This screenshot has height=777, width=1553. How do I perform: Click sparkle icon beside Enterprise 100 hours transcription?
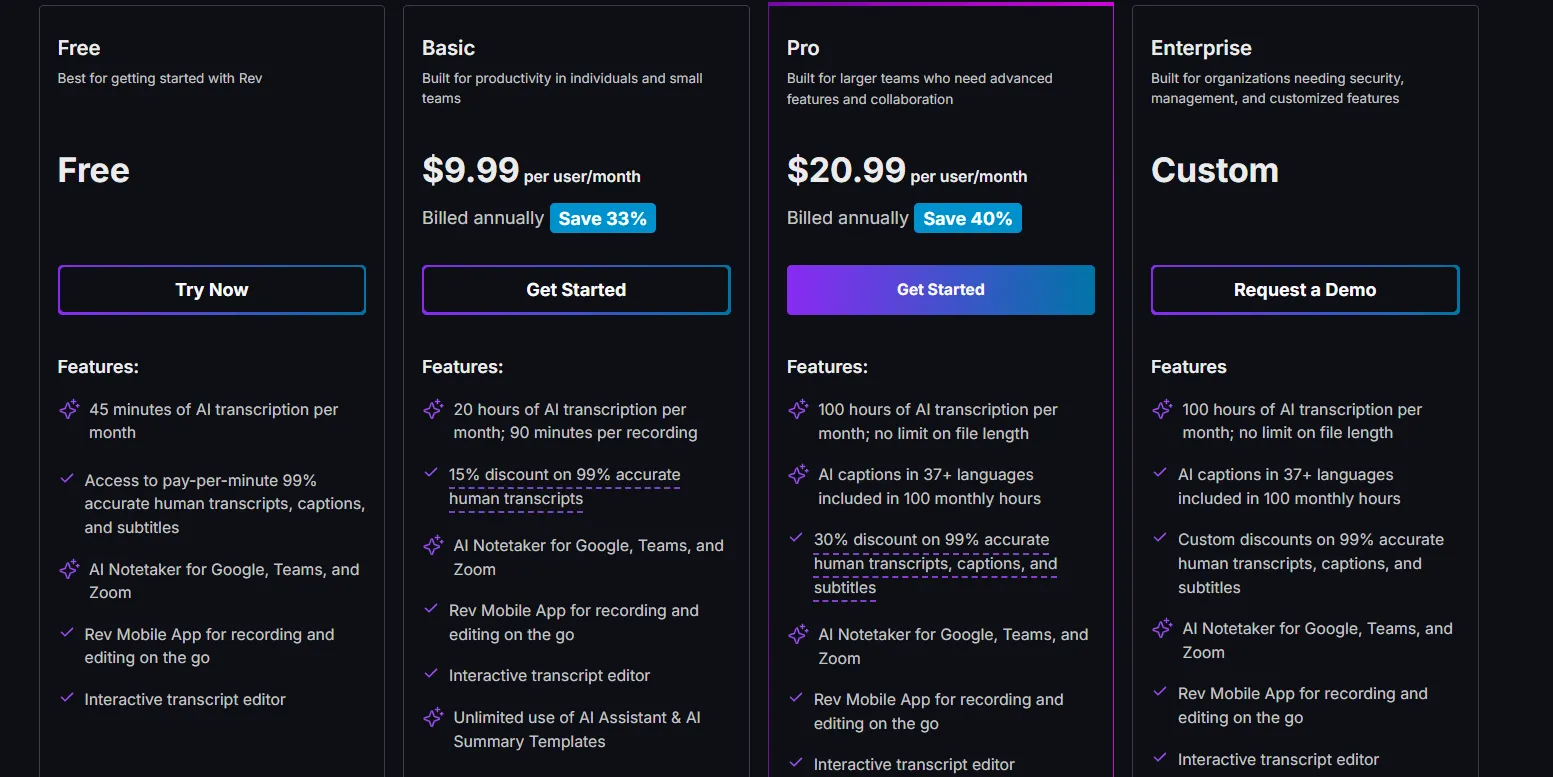(x=1162, y=410)
